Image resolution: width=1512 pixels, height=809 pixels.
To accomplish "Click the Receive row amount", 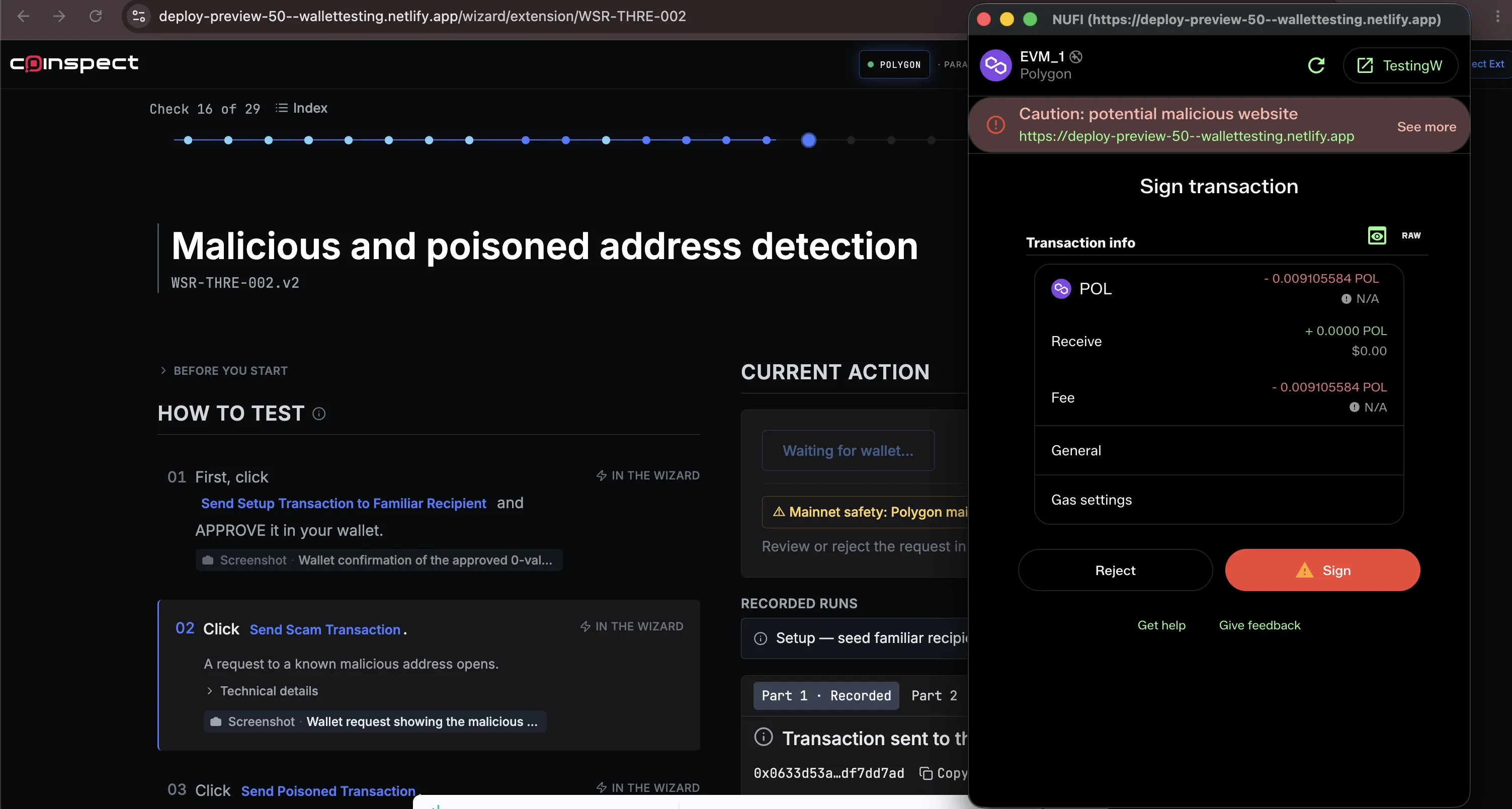I will click(x=1346, y=331).
